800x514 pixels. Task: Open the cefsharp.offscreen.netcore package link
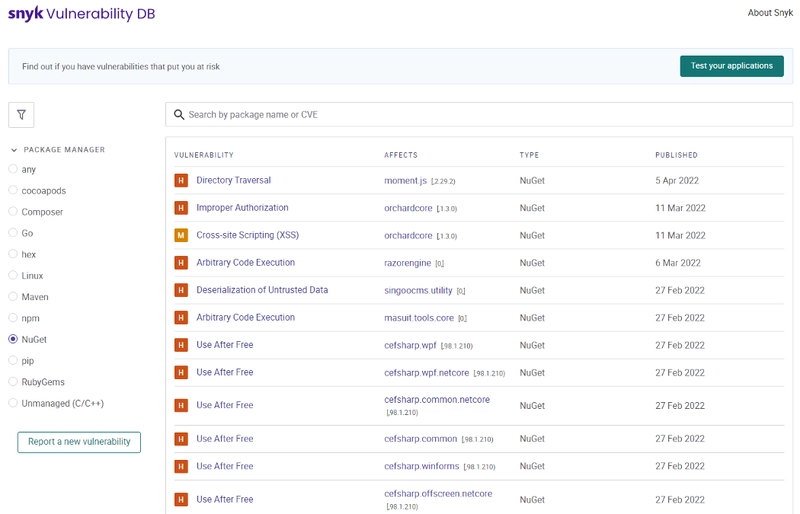pos(438,494)
